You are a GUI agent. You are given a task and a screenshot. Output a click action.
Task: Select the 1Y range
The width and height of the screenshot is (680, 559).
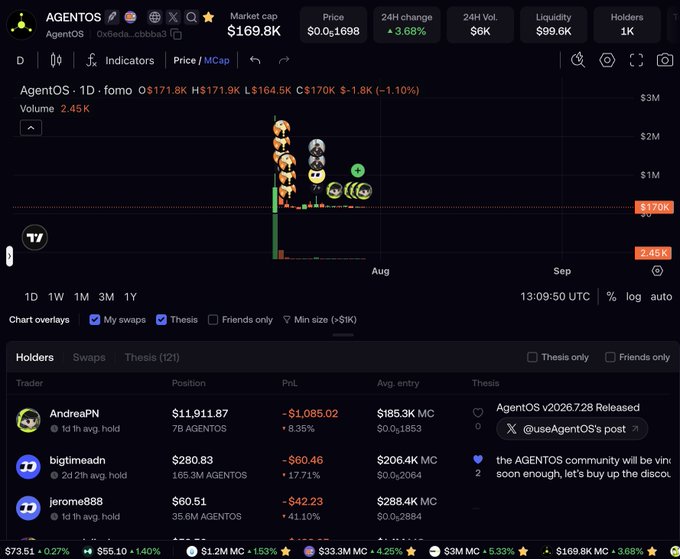click(131, 297)
